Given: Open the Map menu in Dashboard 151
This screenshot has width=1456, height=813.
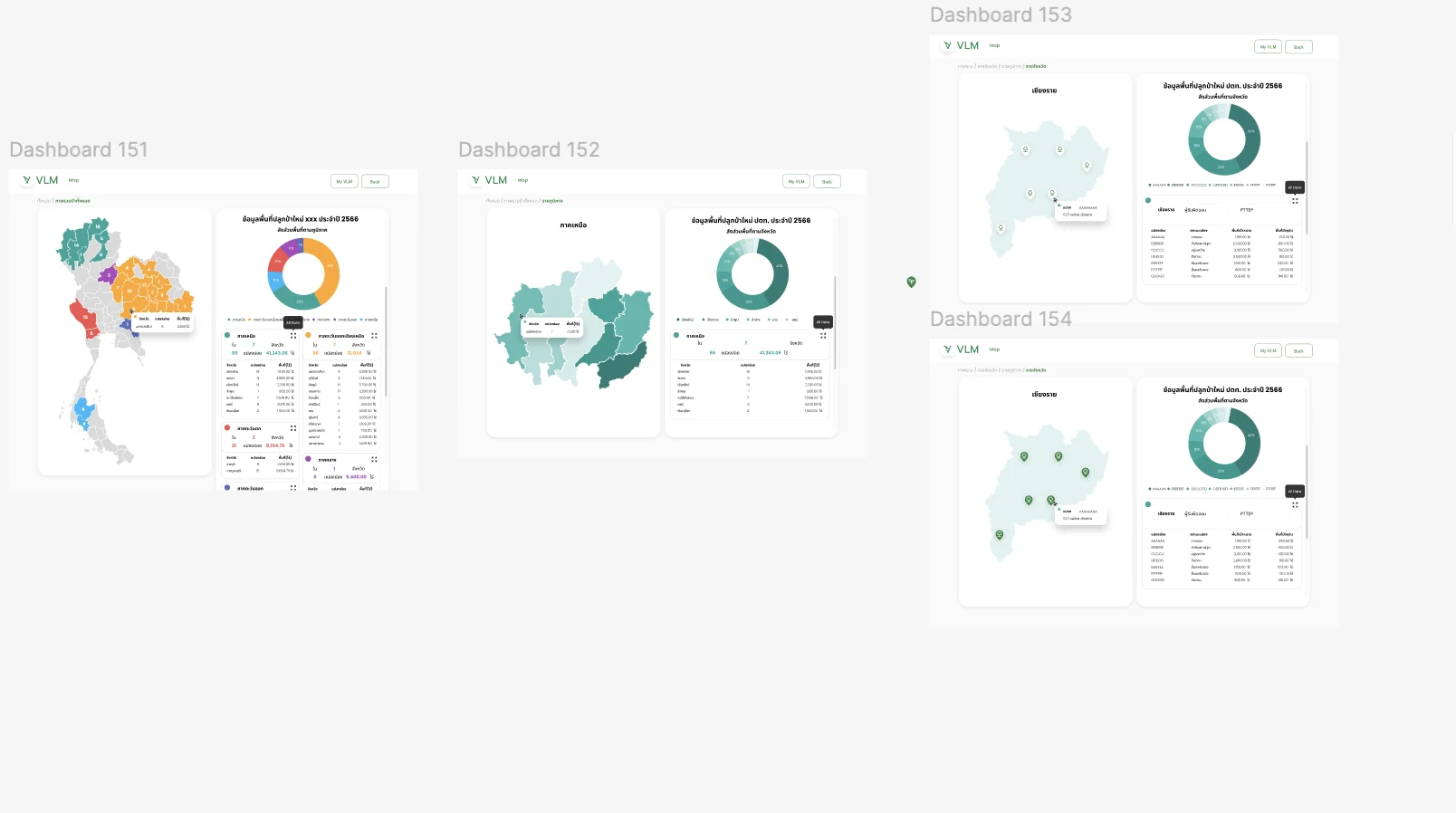Looking at the screenshot, I should [x=74, y=180].
